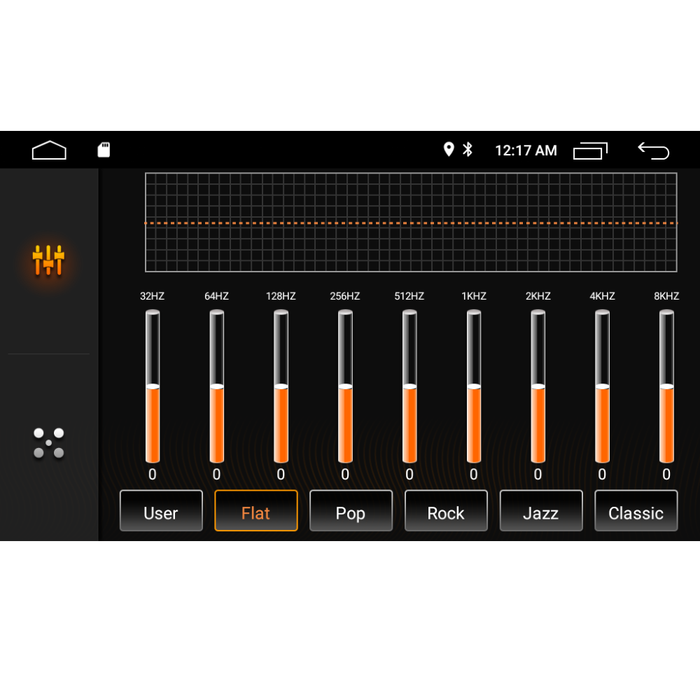The height and width of the screenshot is (700, 700).
Task: Click the equalizer response curve graph
Action: 411,222
